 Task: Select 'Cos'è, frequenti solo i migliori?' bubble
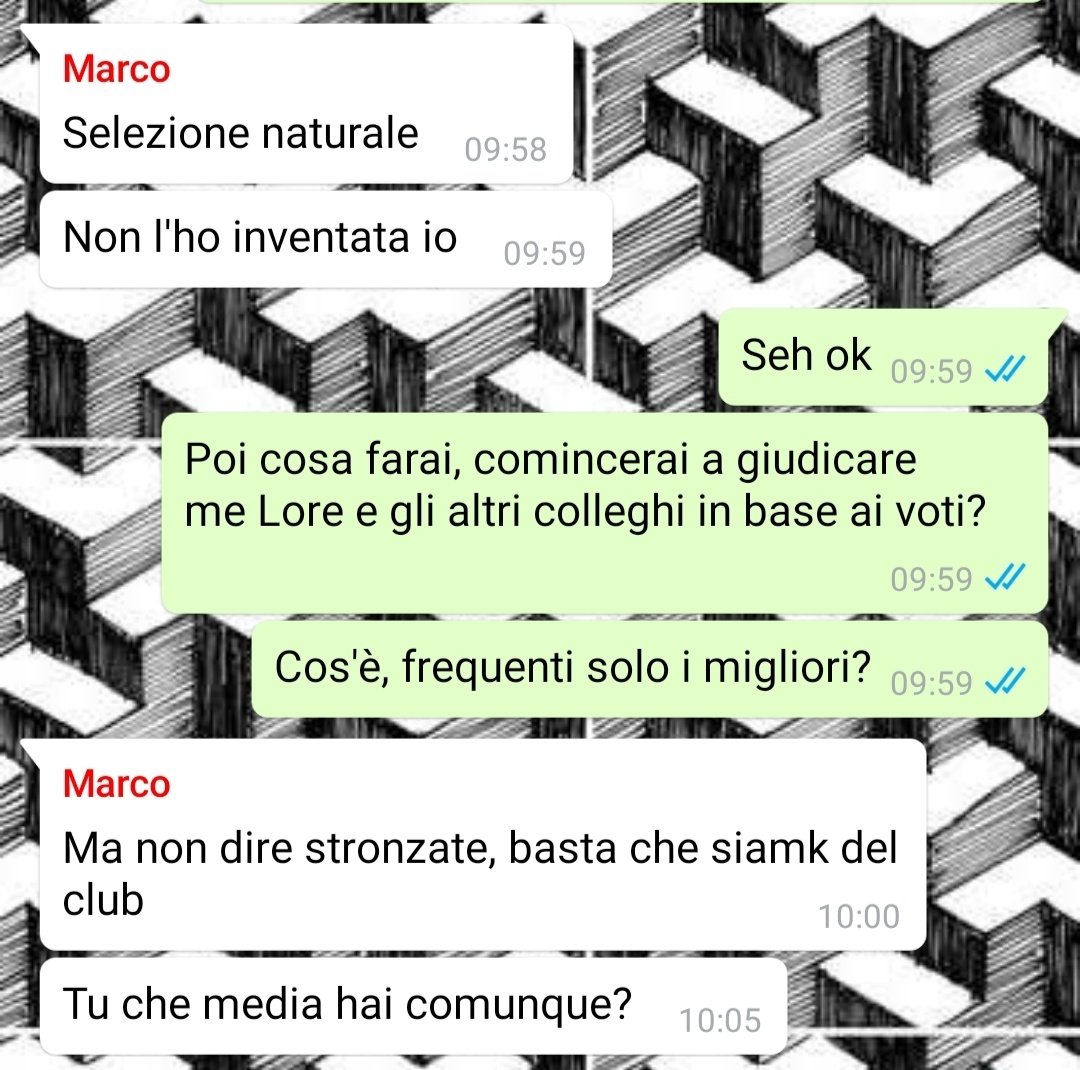click(650, 668)
